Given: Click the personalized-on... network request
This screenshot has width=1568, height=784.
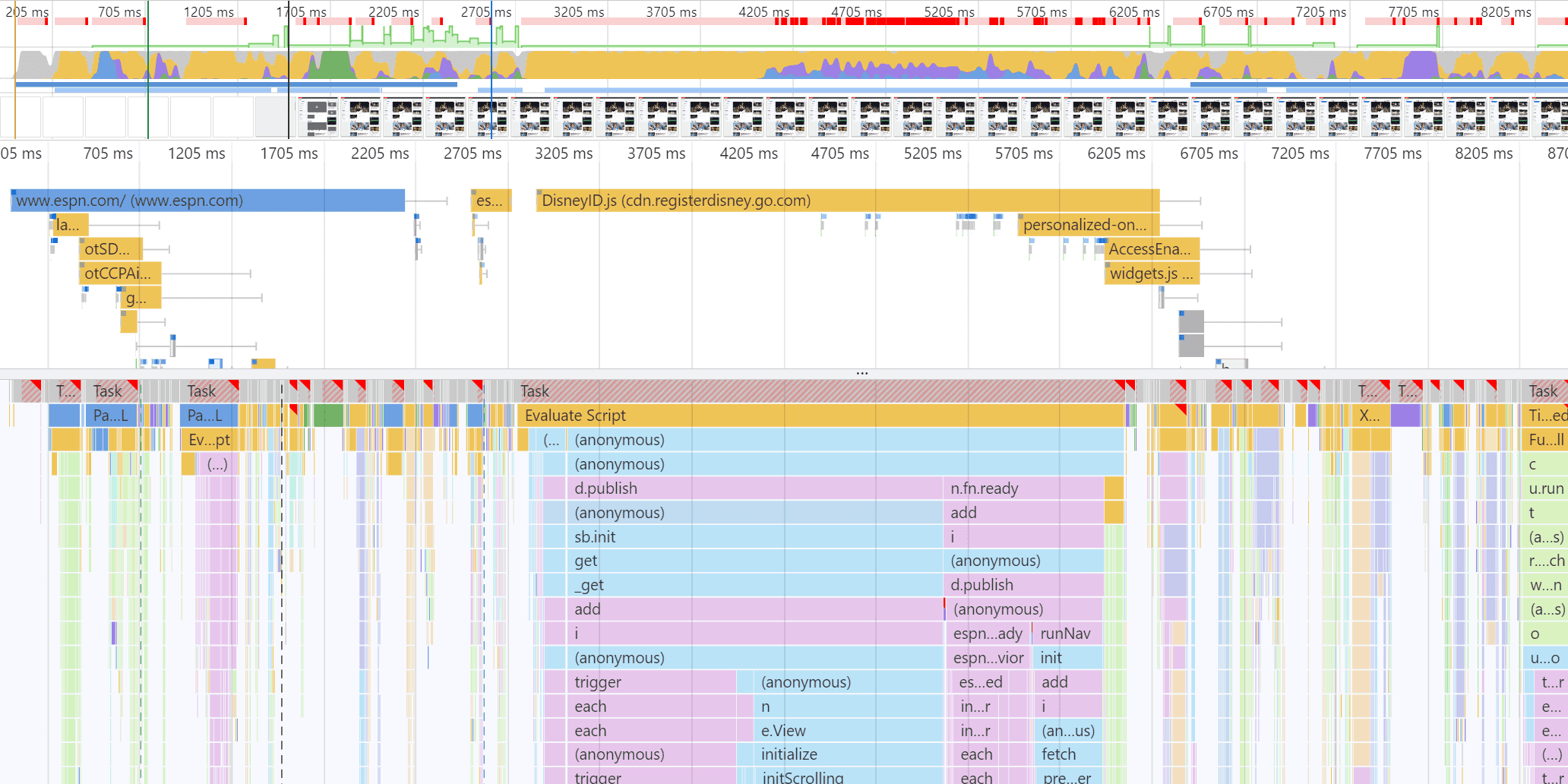Looking at the screenshot, I should [x=1089, y=225].
